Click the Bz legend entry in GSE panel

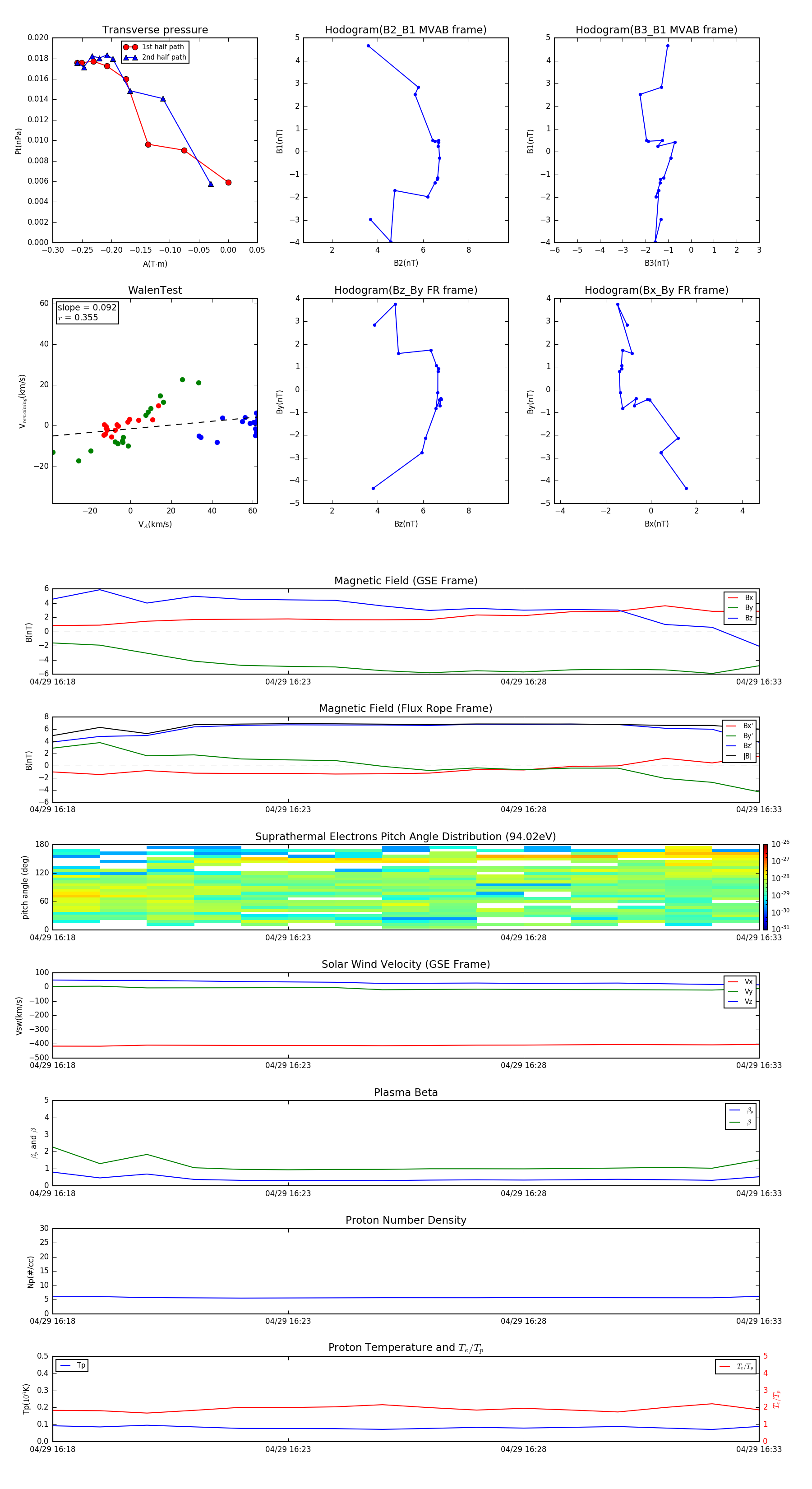coord(740,618)
